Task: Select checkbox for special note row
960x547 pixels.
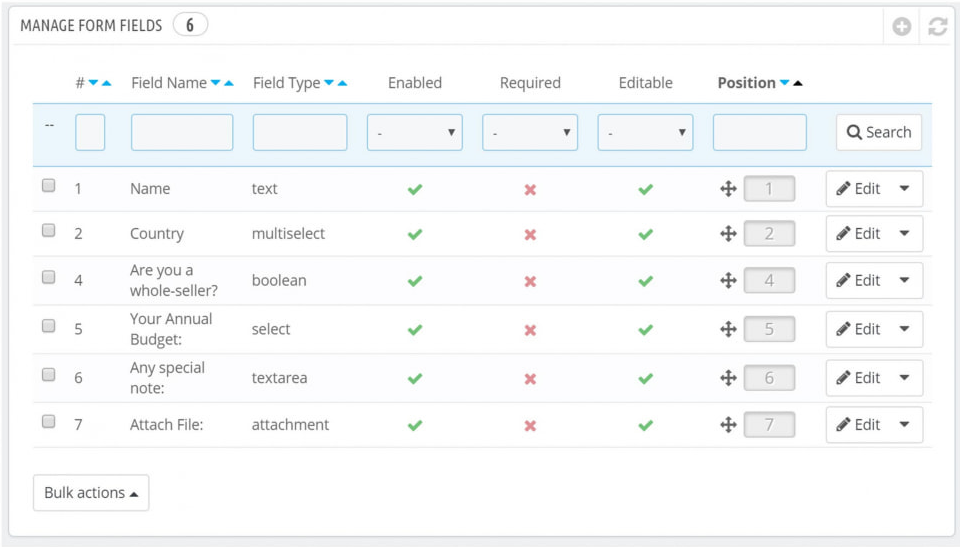Action: pyautogui.click(x=48, y=374)
